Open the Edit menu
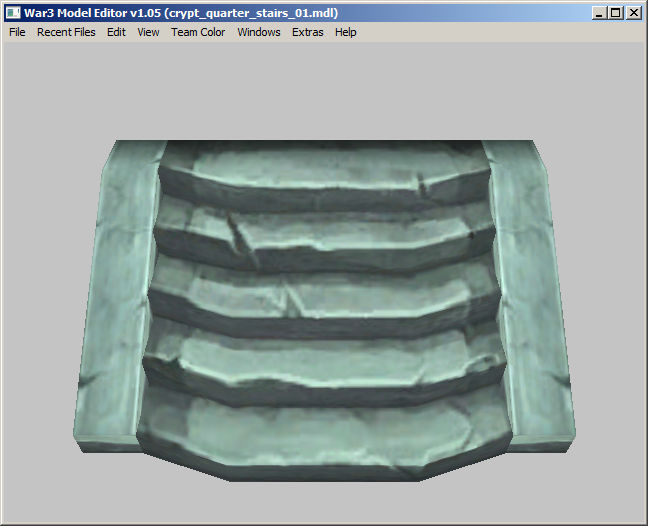 (116, 32)
